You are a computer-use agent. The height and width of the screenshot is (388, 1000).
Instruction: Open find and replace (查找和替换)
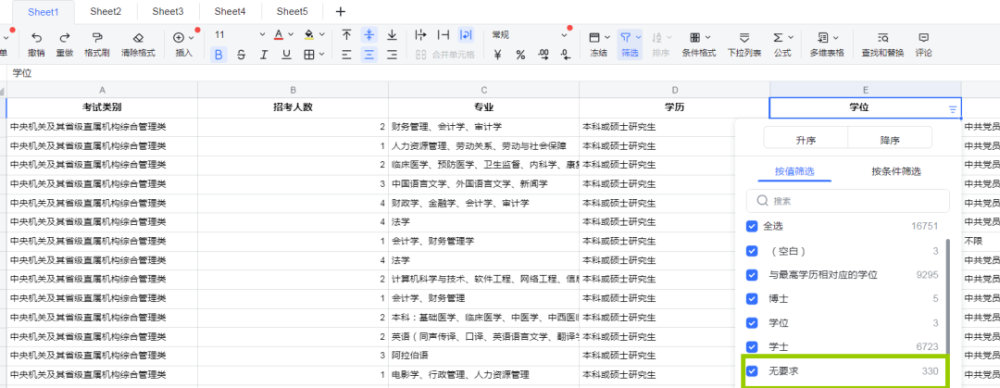[883, 37]
